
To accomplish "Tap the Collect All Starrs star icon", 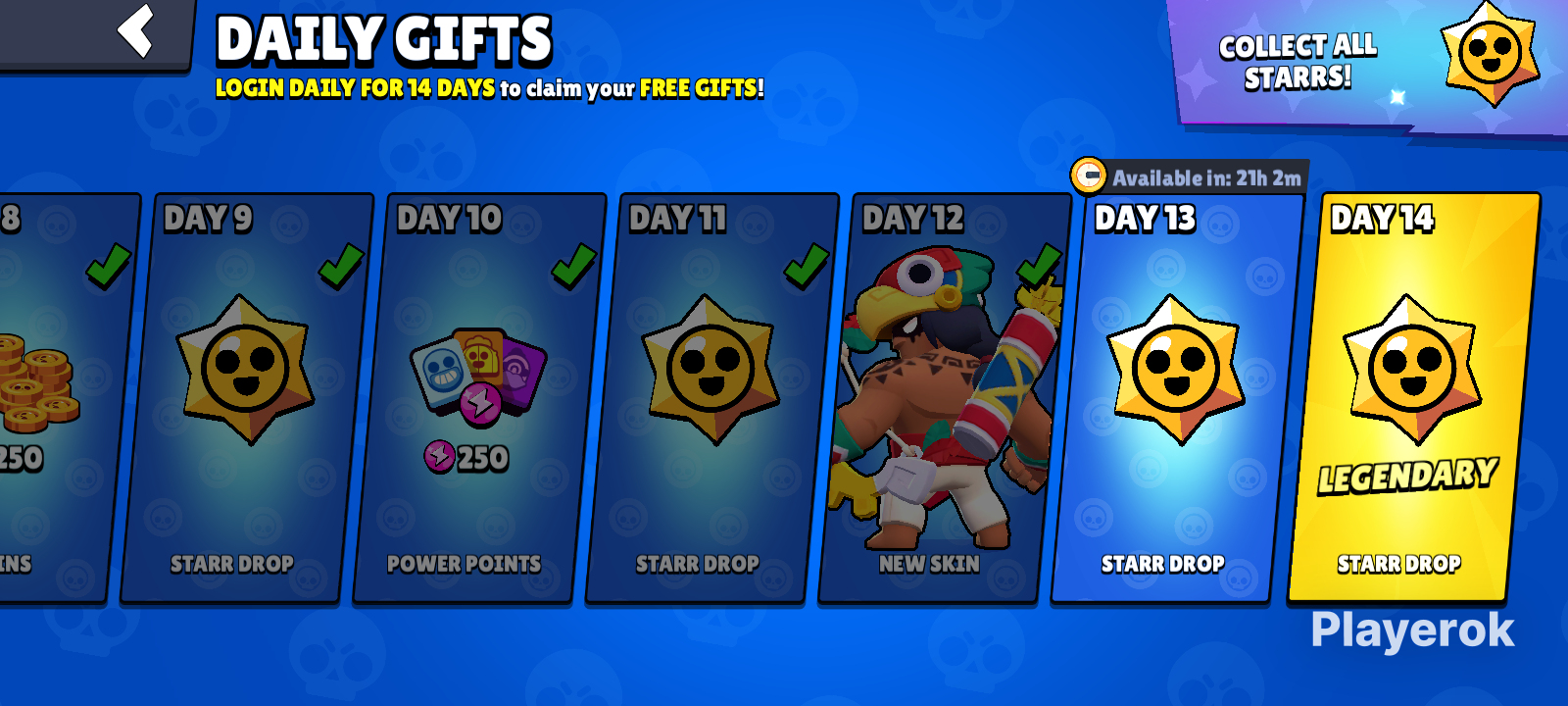I will point(1490,54).
